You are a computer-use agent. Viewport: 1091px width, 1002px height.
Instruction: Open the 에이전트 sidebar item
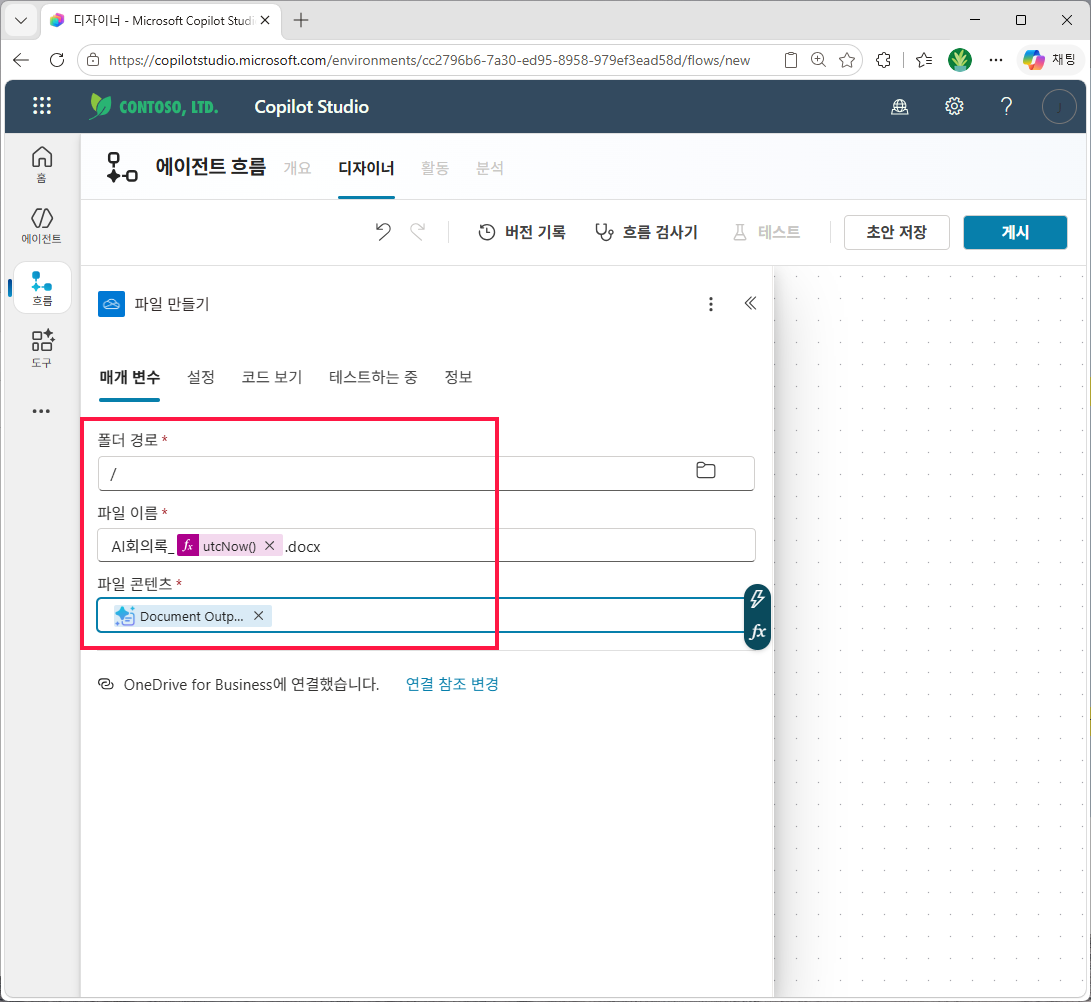click(x=42, y=225)
